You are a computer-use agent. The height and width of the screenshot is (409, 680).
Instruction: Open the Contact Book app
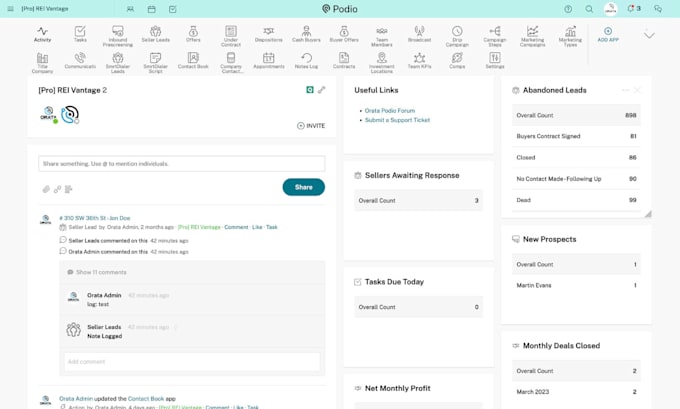point(193,61)
